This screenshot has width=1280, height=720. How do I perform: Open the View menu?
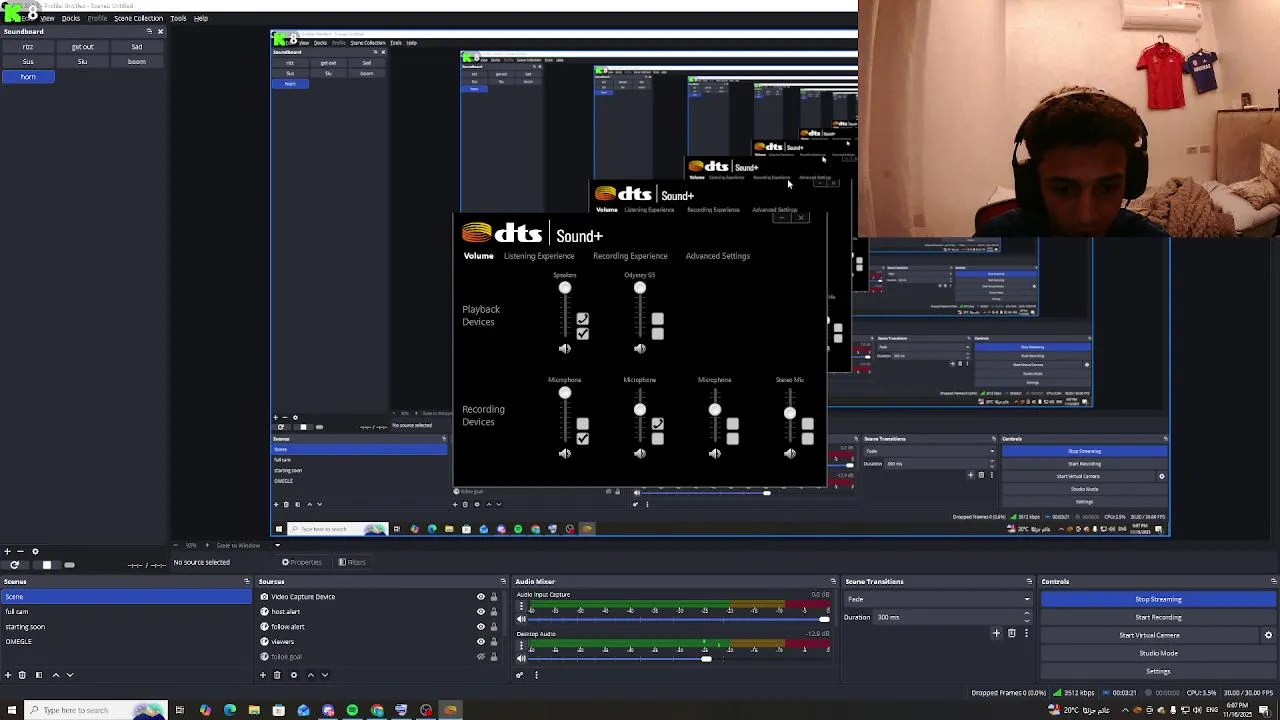(47, 18)
